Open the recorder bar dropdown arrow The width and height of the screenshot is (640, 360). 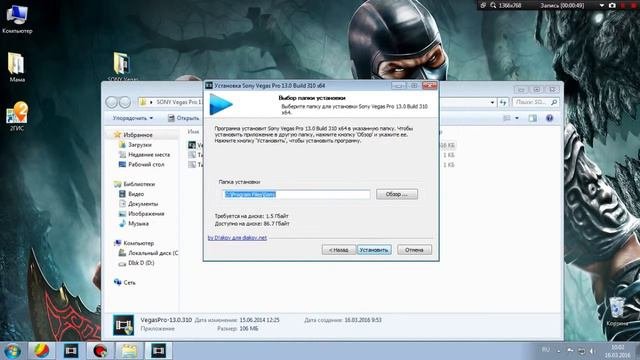click(602, 5)
